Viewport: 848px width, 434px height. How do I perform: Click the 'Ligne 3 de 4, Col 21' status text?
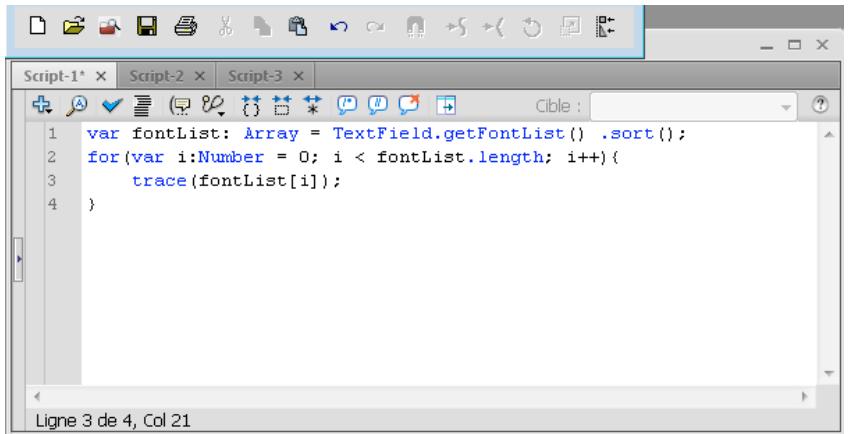113,420
